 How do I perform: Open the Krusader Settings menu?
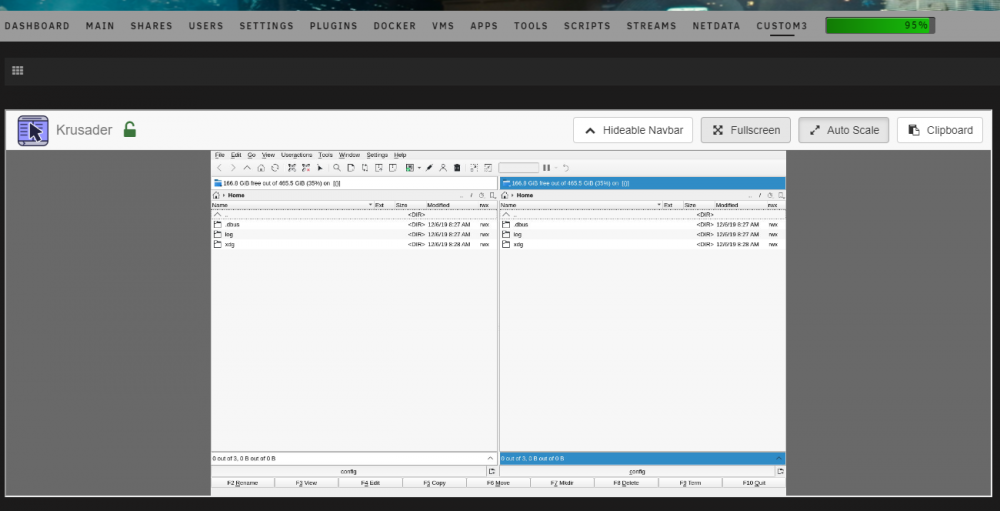click(x=377, y=155)
